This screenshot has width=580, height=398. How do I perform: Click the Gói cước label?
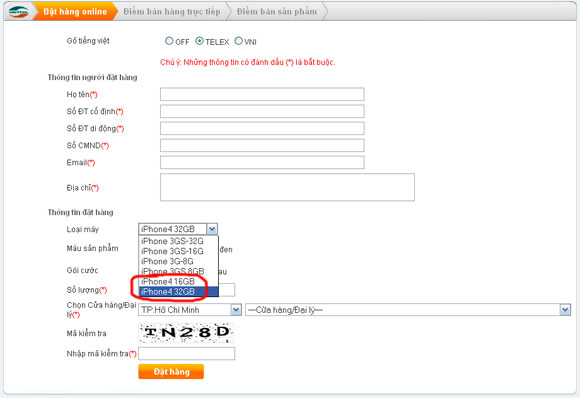[x=82, y=270]
